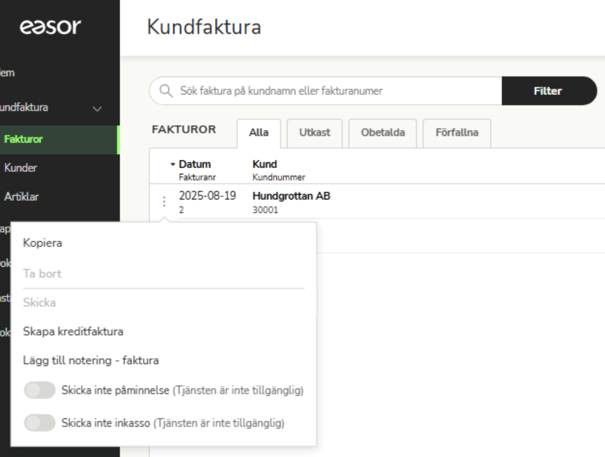Viewport: 605px width, 457px height.
Task: Click the Kundfaktura page heading
Action: pyautogui.click(x=204, y=27)
